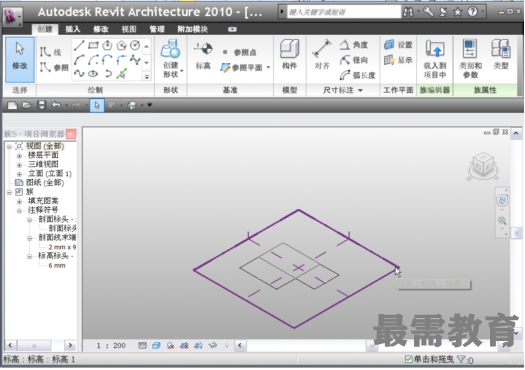Switch to the 管理 ribbon tab
The width and height of the screenshot is (525, 370).
coord(157,29)
